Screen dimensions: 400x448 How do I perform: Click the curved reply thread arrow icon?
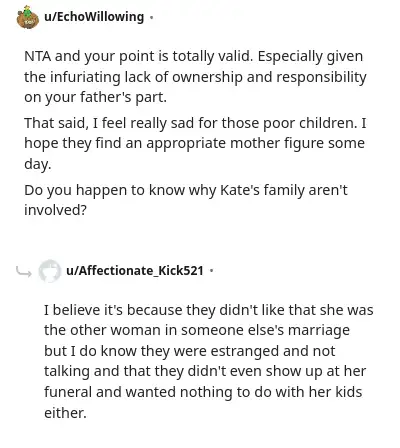pyautogui.click(x=24, y=272)
